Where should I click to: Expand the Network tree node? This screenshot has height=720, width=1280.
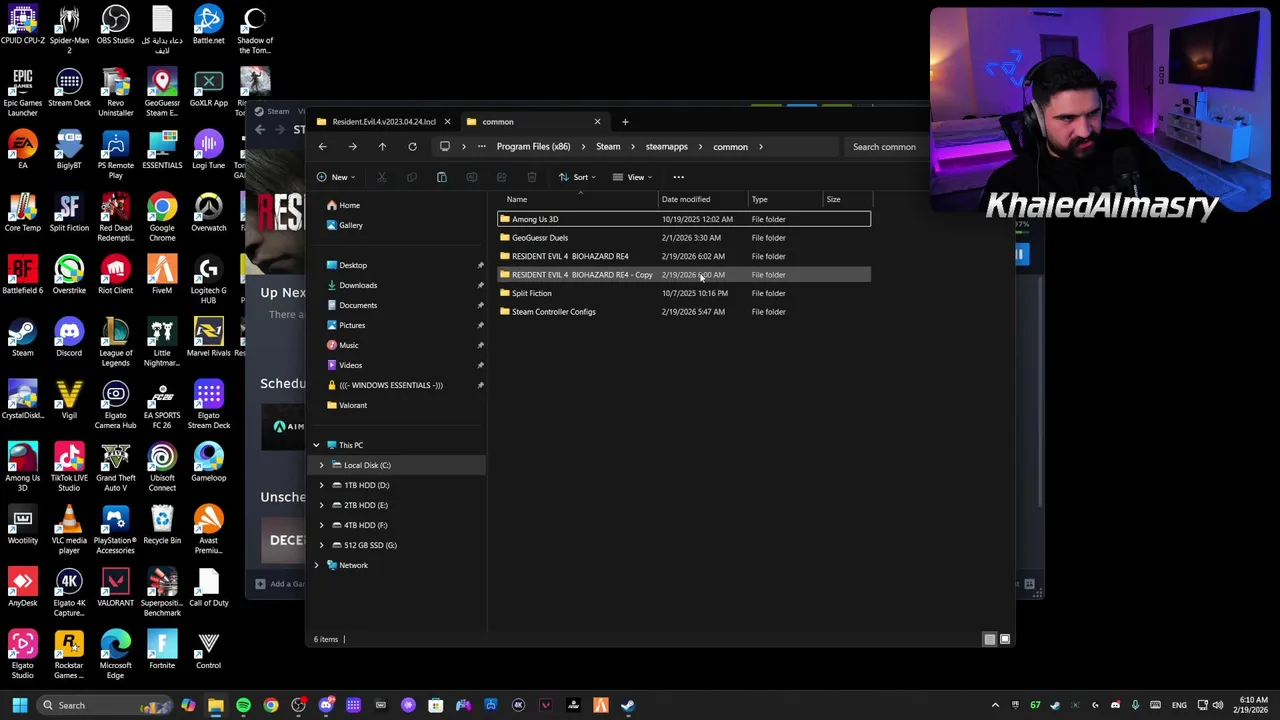pyautogui.click(x=316, y=565)
